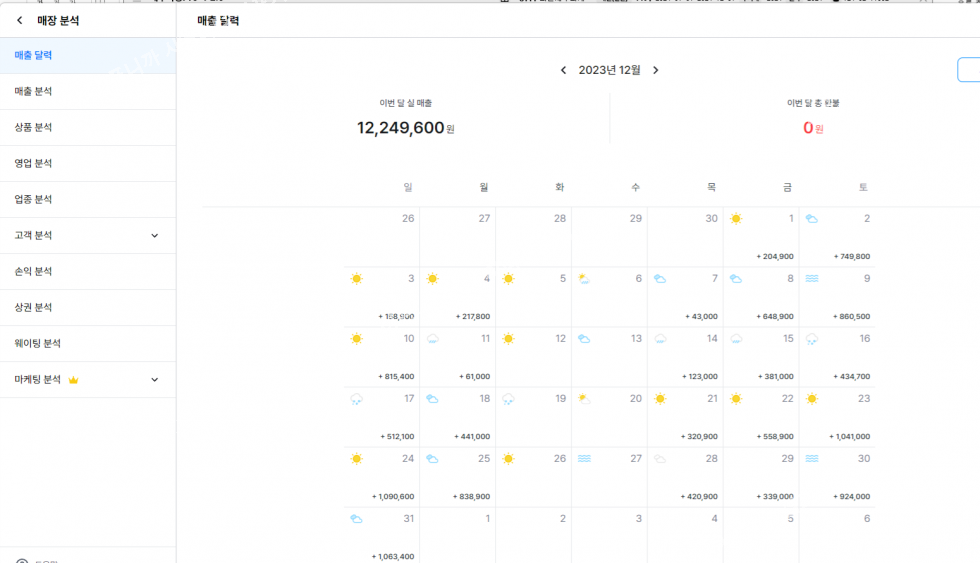
Task: Select 상권 분석 in the sidebar
Action: 33,308
